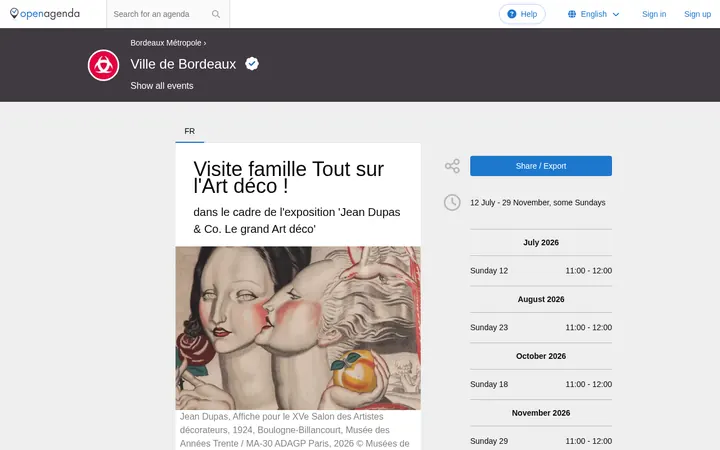Click the verified badge next to Ville de Bordeaux
Screen dimensions: 720x450
[252, 64]
